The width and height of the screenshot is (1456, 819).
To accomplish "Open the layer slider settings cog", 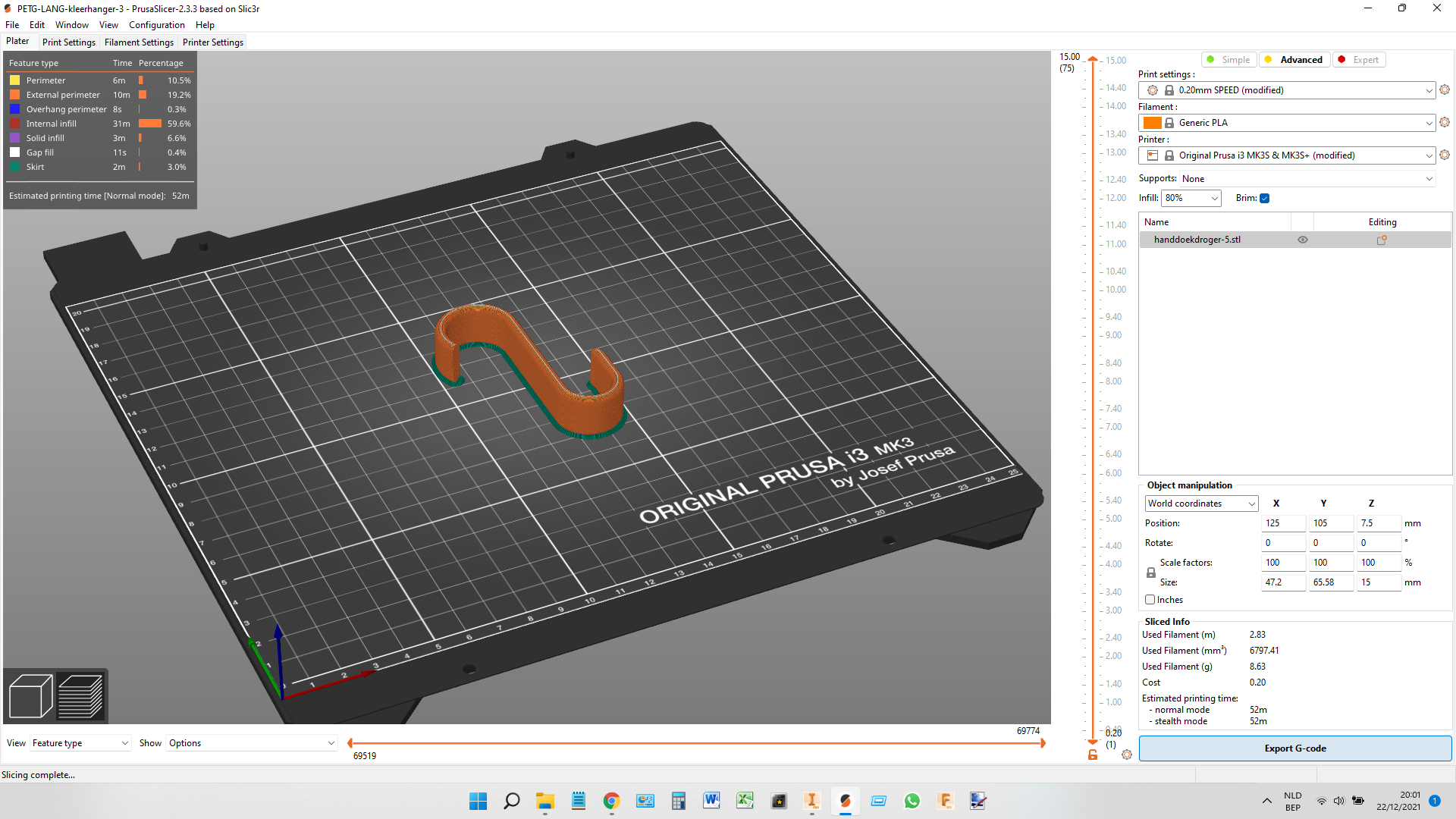I will tap(1127, 755).
